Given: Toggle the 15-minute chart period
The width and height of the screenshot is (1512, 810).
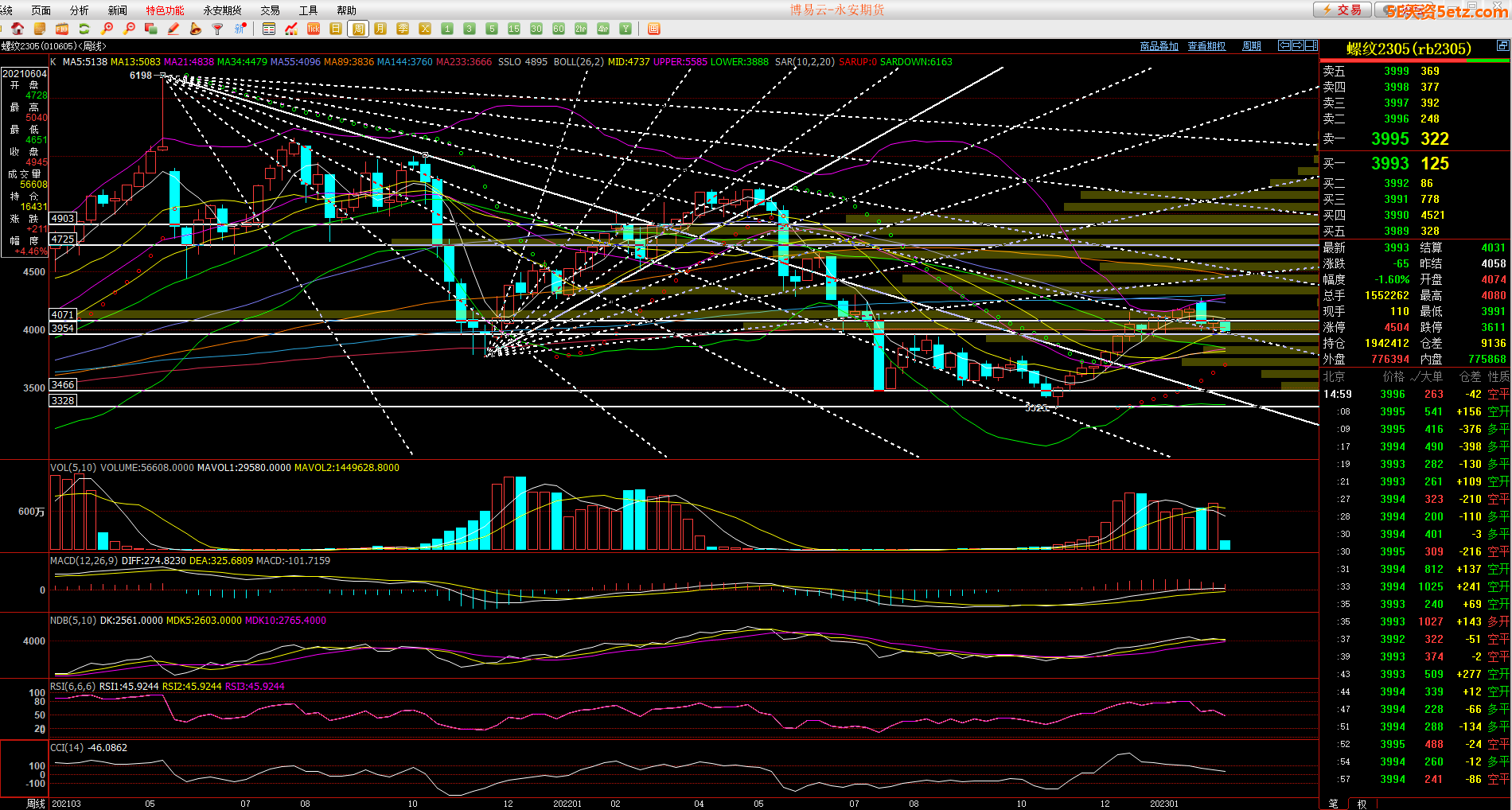Looking at the screenshot, I should 514,29.
